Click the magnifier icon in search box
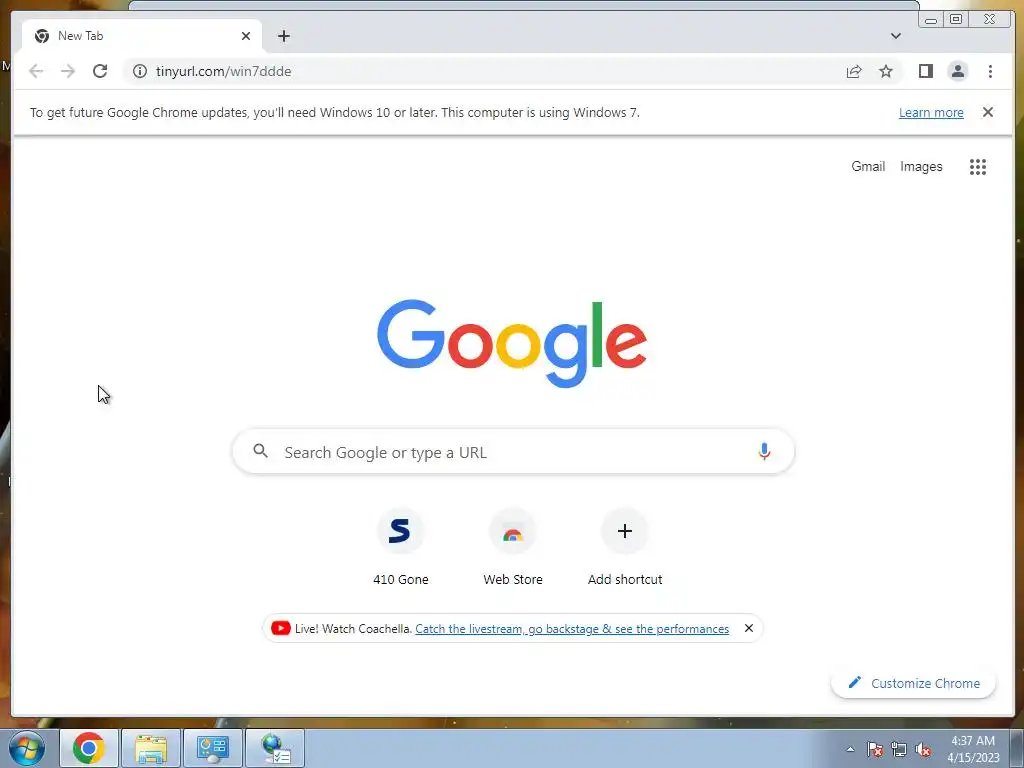Screen dimensions: 1024x768 click(x=261, y=451)
